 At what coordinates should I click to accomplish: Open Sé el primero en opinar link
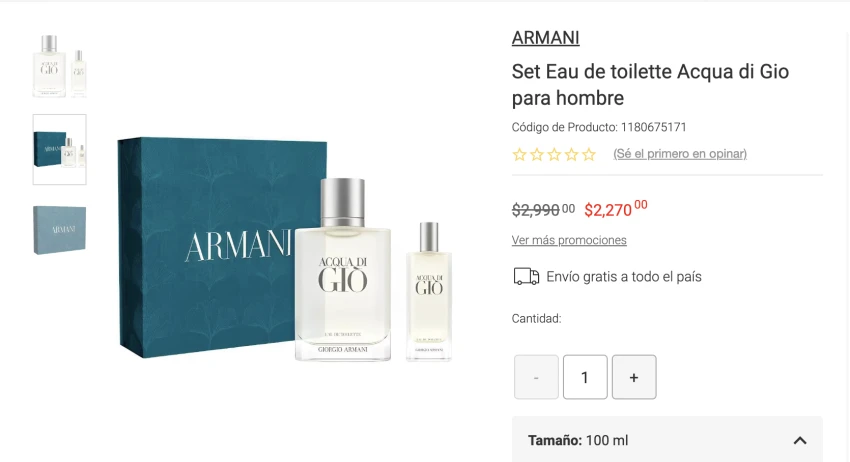[x=680, y=153]
